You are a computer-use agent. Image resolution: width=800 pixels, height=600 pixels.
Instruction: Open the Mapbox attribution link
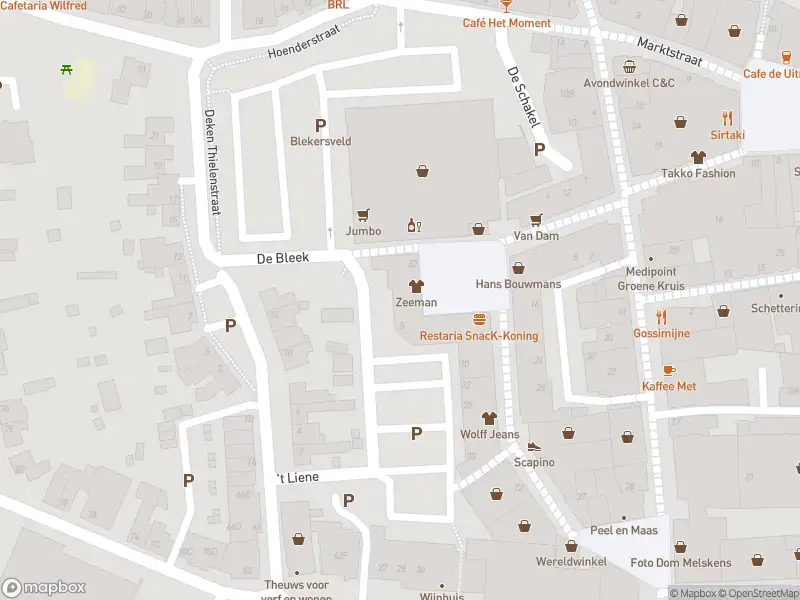(x=693, y=593)
